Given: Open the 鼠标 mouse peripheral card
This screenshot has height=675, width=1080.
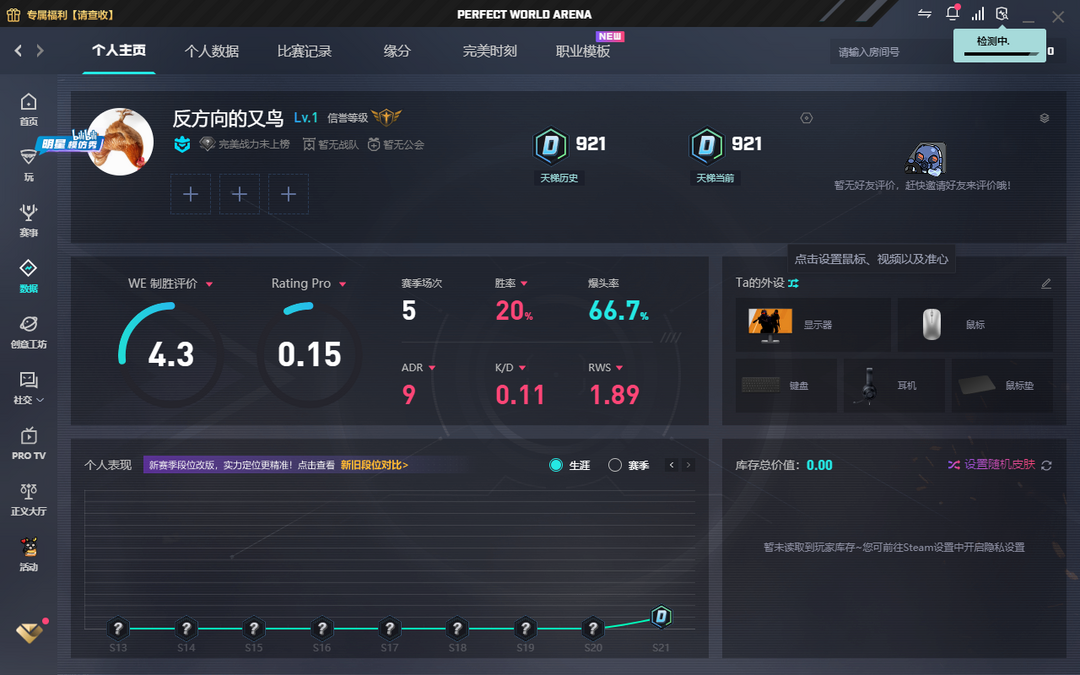Looking at the screenshot, I should [975, 325].
